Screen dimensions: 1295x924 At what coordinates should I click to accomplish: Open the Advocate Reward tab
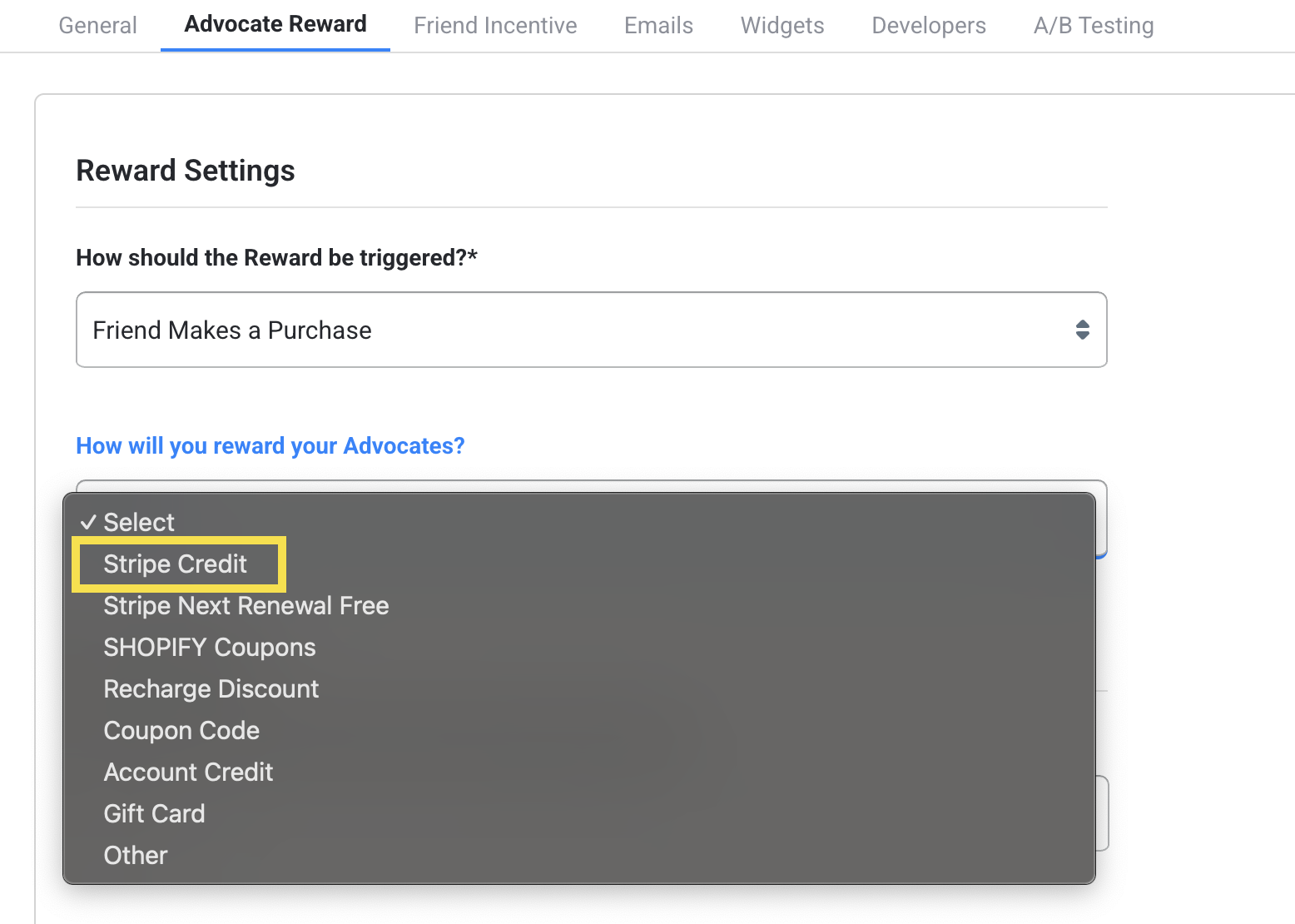pos(275,25)
